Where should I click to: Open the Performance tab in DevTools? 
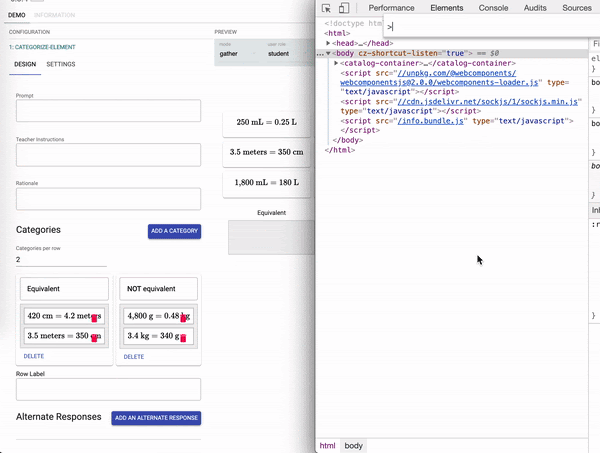[391, 8]
